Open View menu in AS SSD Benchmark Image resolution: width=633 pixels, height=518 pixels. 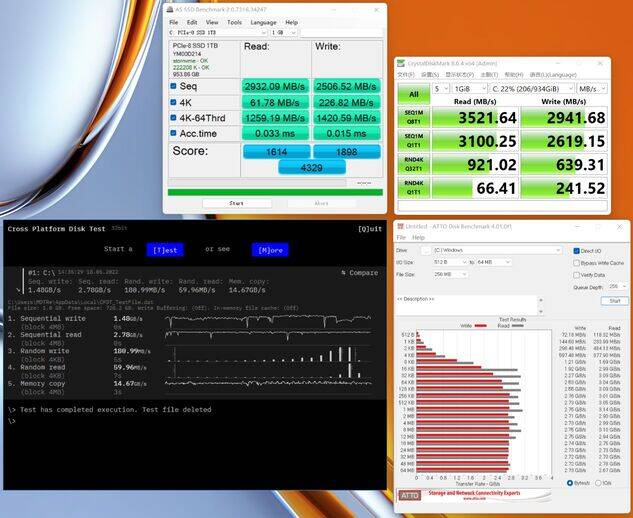point(212,22)
